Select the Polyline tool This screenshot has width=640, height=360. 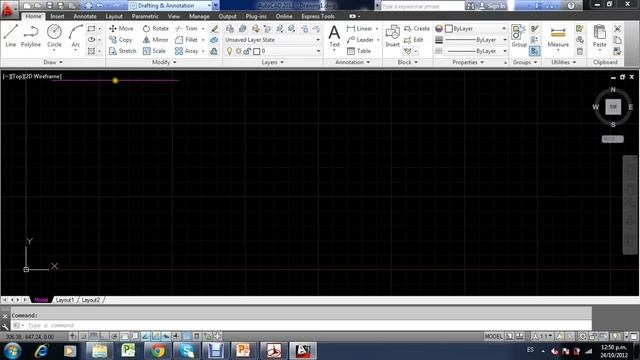31,36
